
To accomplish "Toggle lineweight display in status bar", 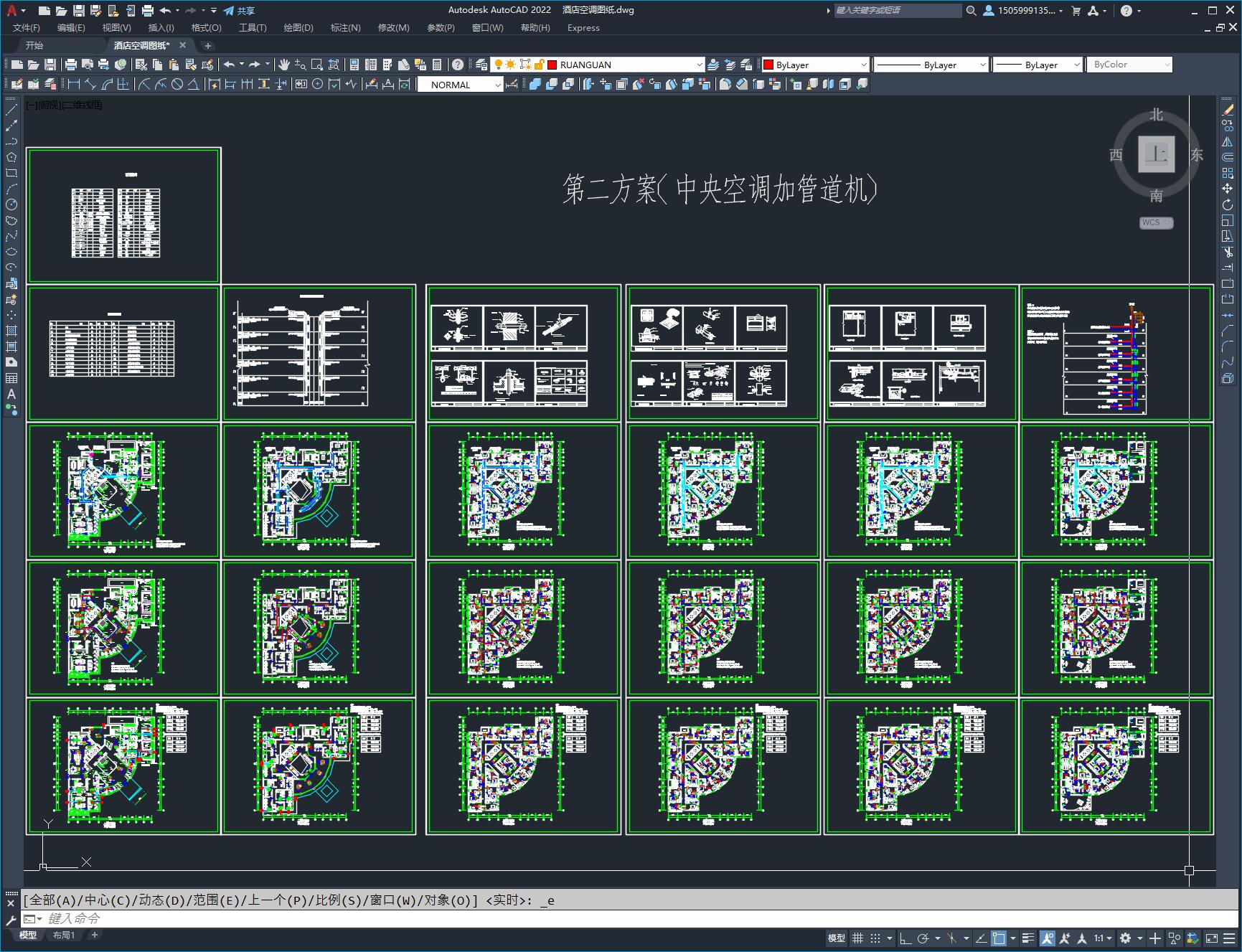I will coord(1028,938).
